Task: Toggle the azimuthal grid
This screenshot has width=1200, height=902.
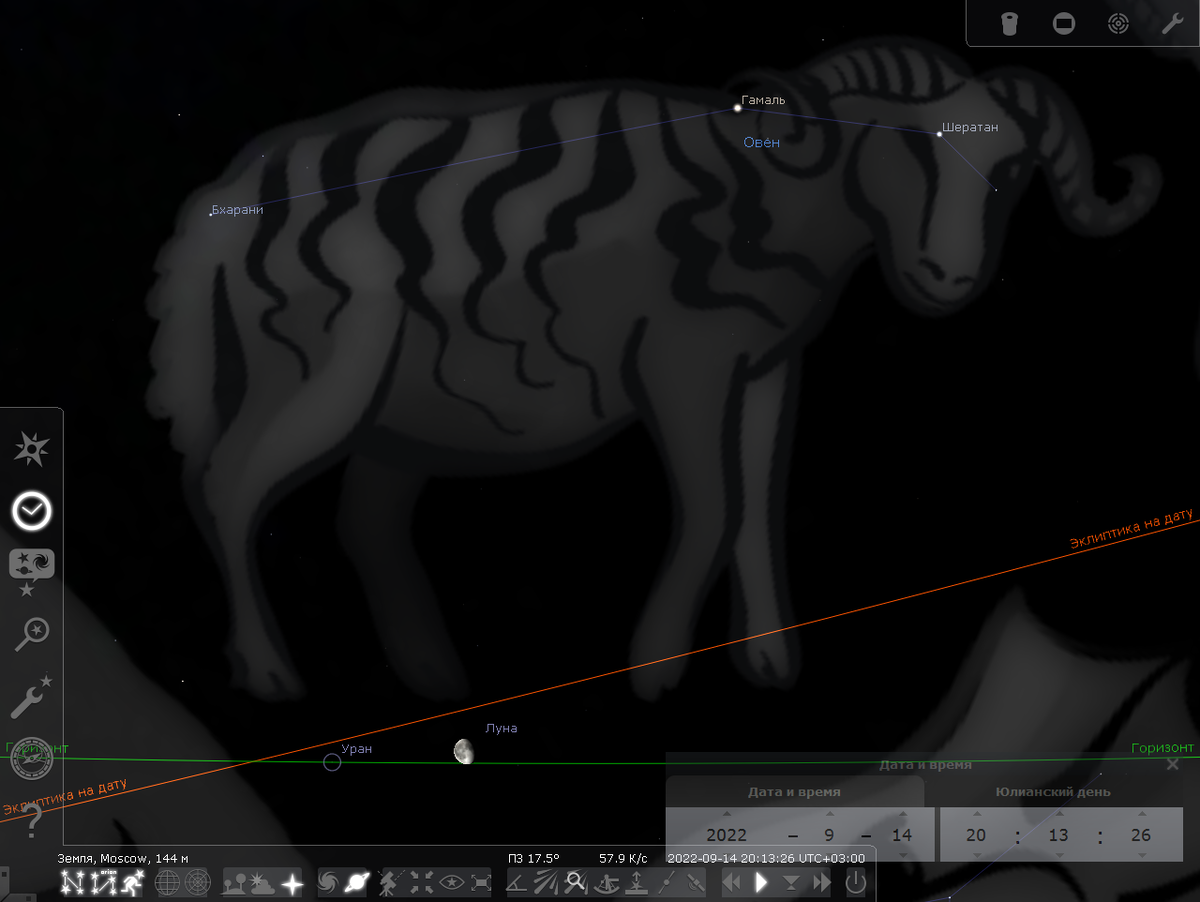Action: click(197, 882)
